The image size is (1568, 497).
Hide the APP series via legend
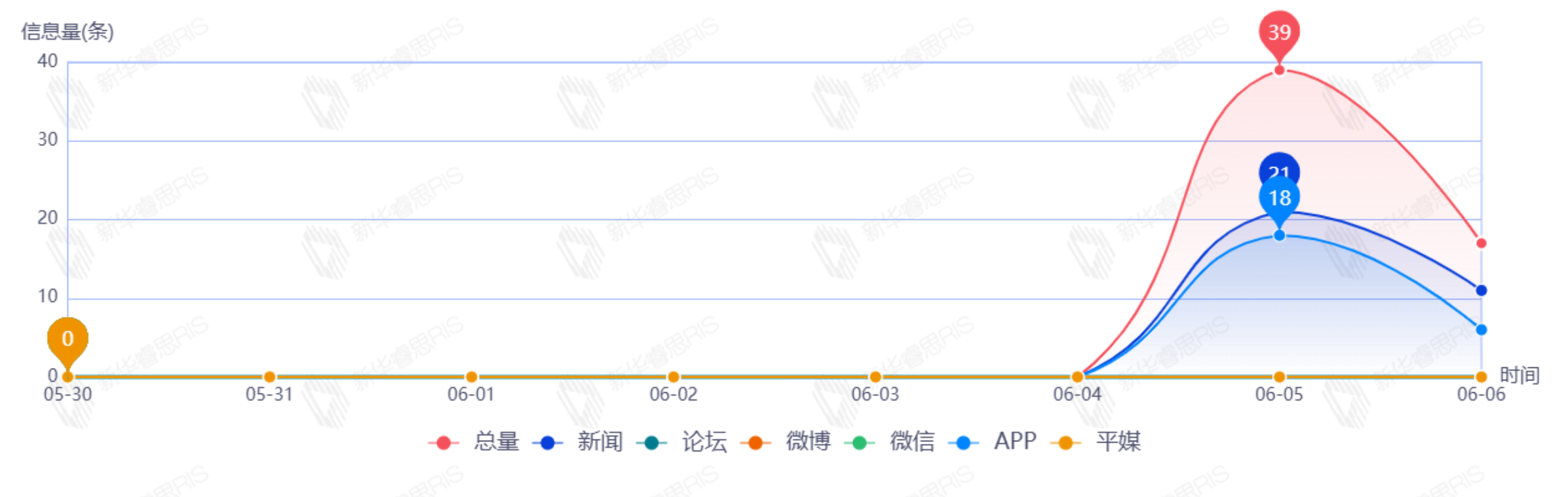click(x=993, y=442)
